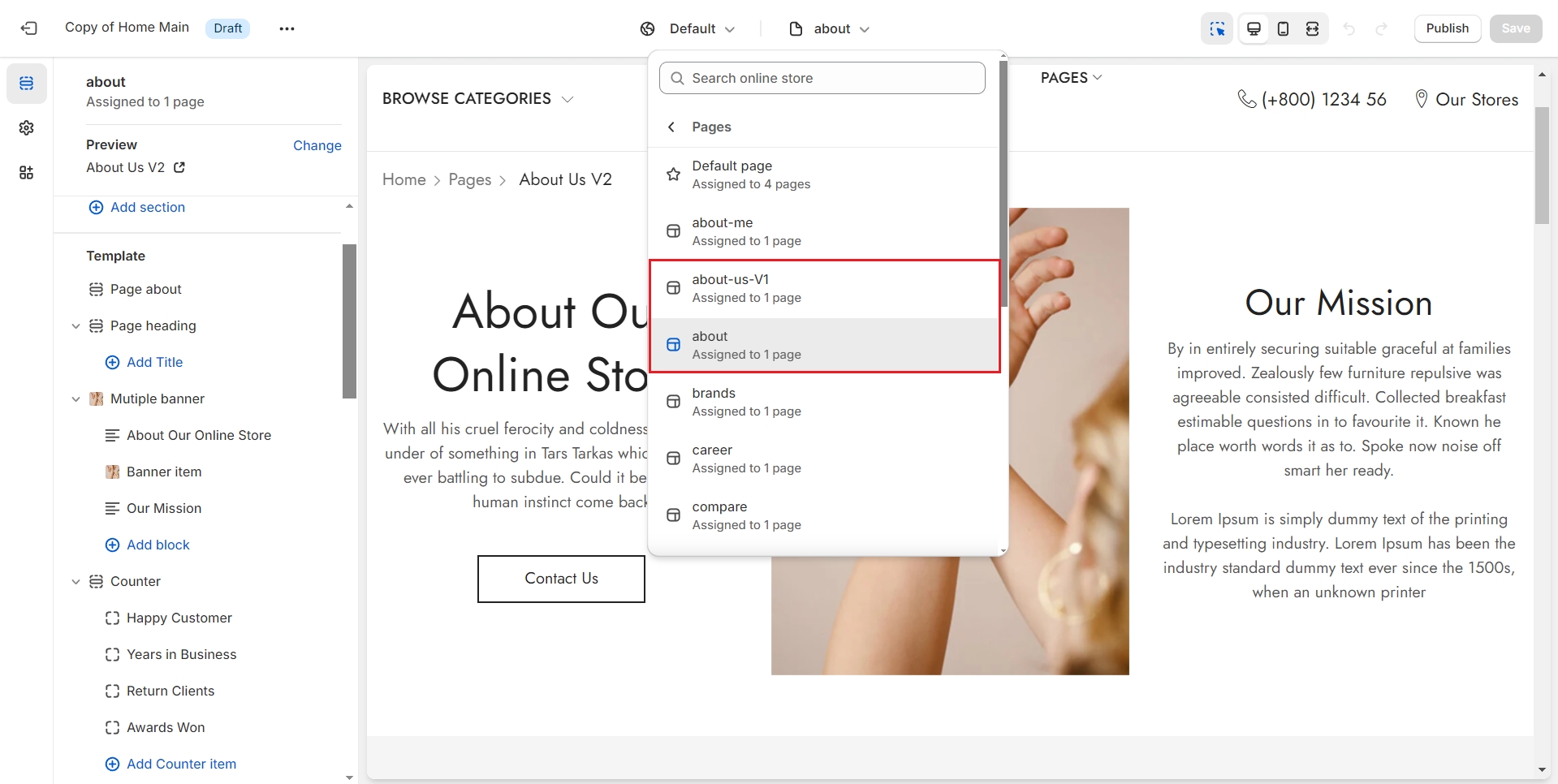Click the exit editor icon
Image resolution: width=1558 pixels, height=784 pixels.
tap(28, 28)
